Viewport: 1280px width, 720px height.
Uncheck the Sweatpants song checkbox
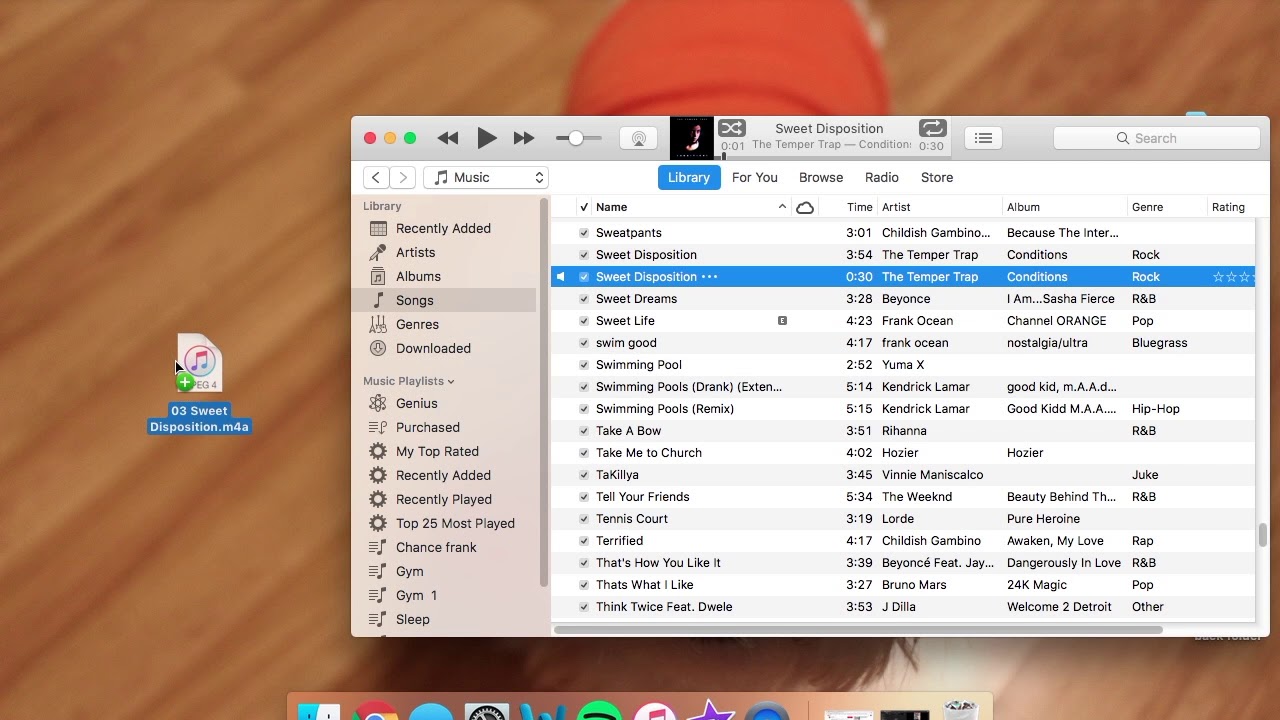(x=584, y=233)
